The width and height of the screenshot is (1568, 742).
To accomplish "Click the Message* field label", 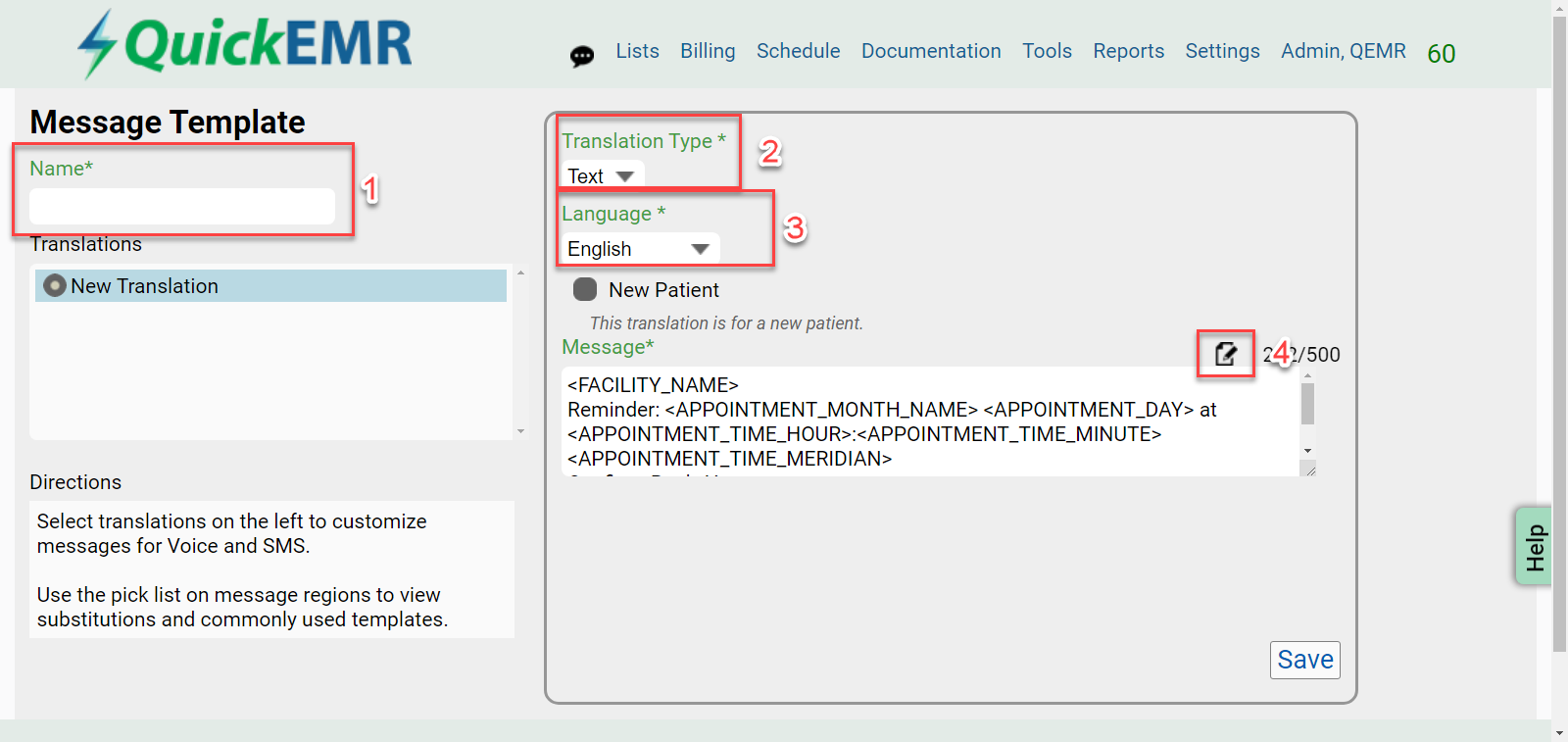I will pos(608,347).
